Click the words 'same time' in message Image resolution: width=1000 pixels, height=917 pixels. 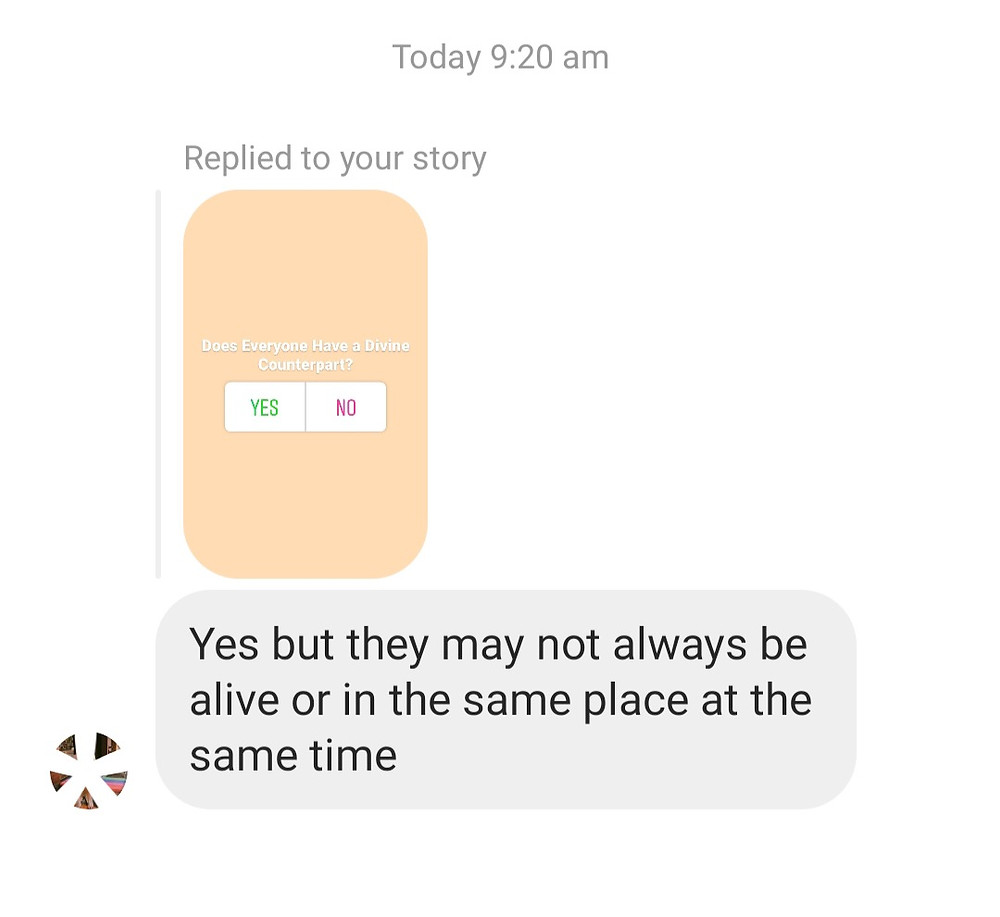293,756
